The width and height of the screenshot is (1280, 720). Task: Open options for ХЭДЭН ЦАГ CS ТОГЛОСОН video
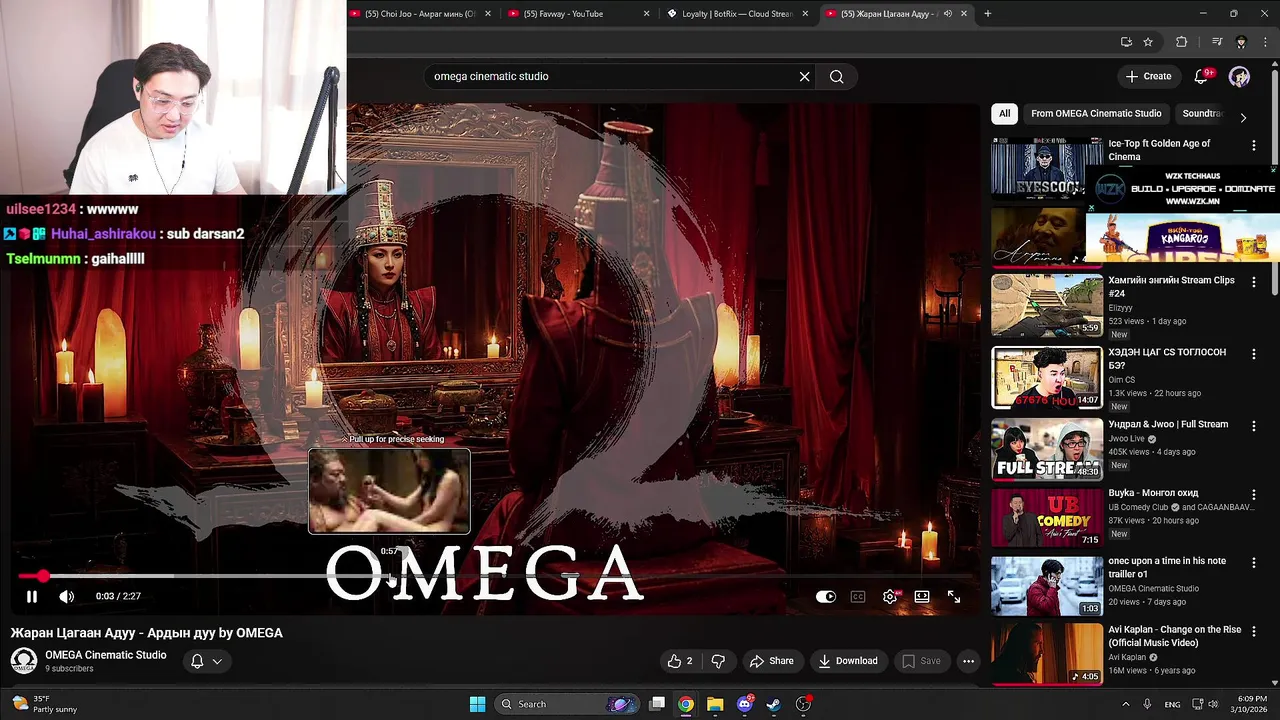click(1254, 354)
